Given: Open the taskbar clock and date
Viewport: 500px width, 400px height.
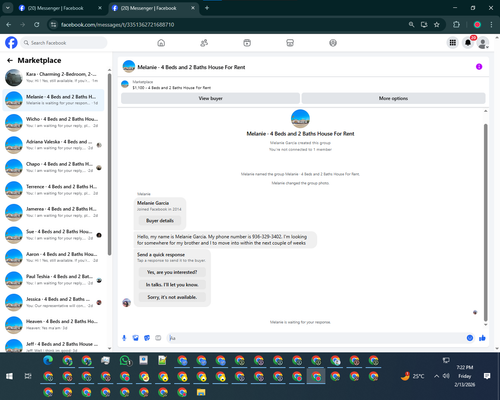Looking at the screenshot, I should [x=465, y=376].
